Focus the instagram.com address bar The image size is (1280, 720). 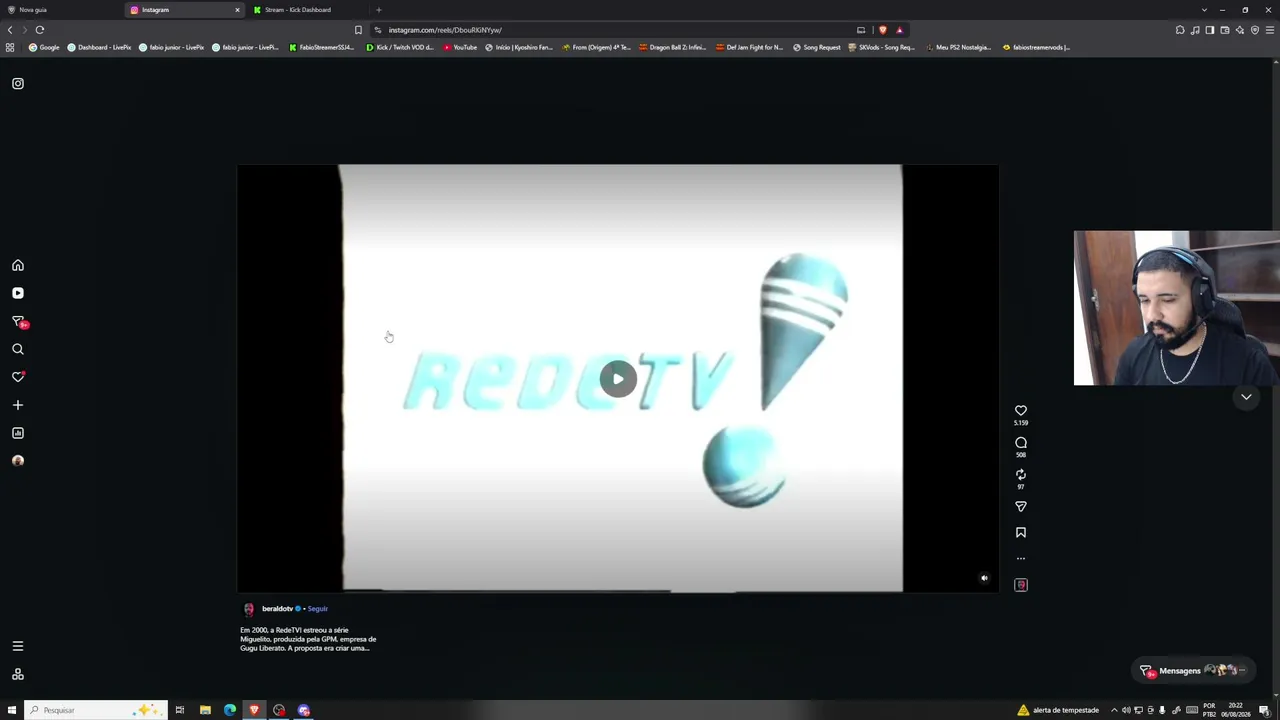click(x=610, y=30)
